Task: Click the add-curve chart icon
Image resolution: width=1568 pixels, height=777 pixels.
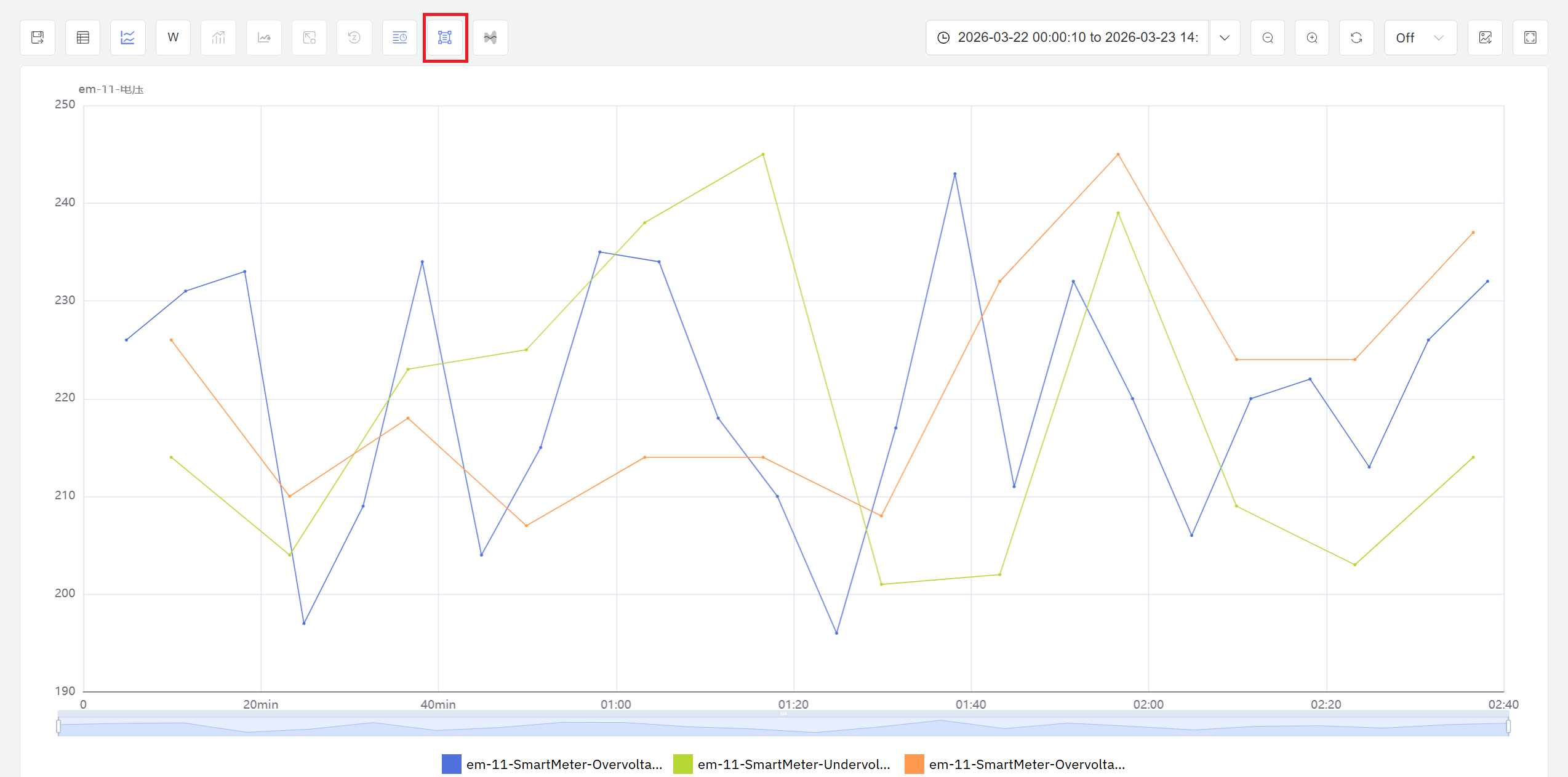Action: (x=264, y=38)
